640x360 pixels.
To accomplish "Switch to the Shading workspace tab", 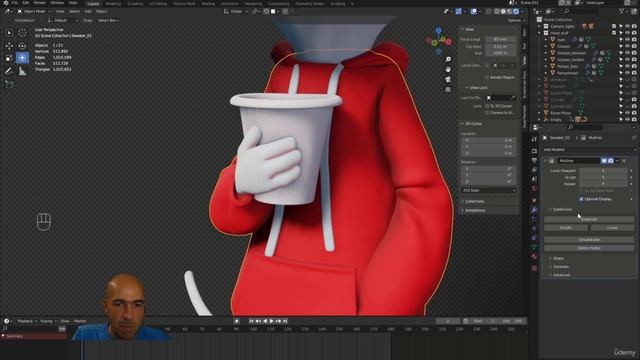I will click(208, 4).
